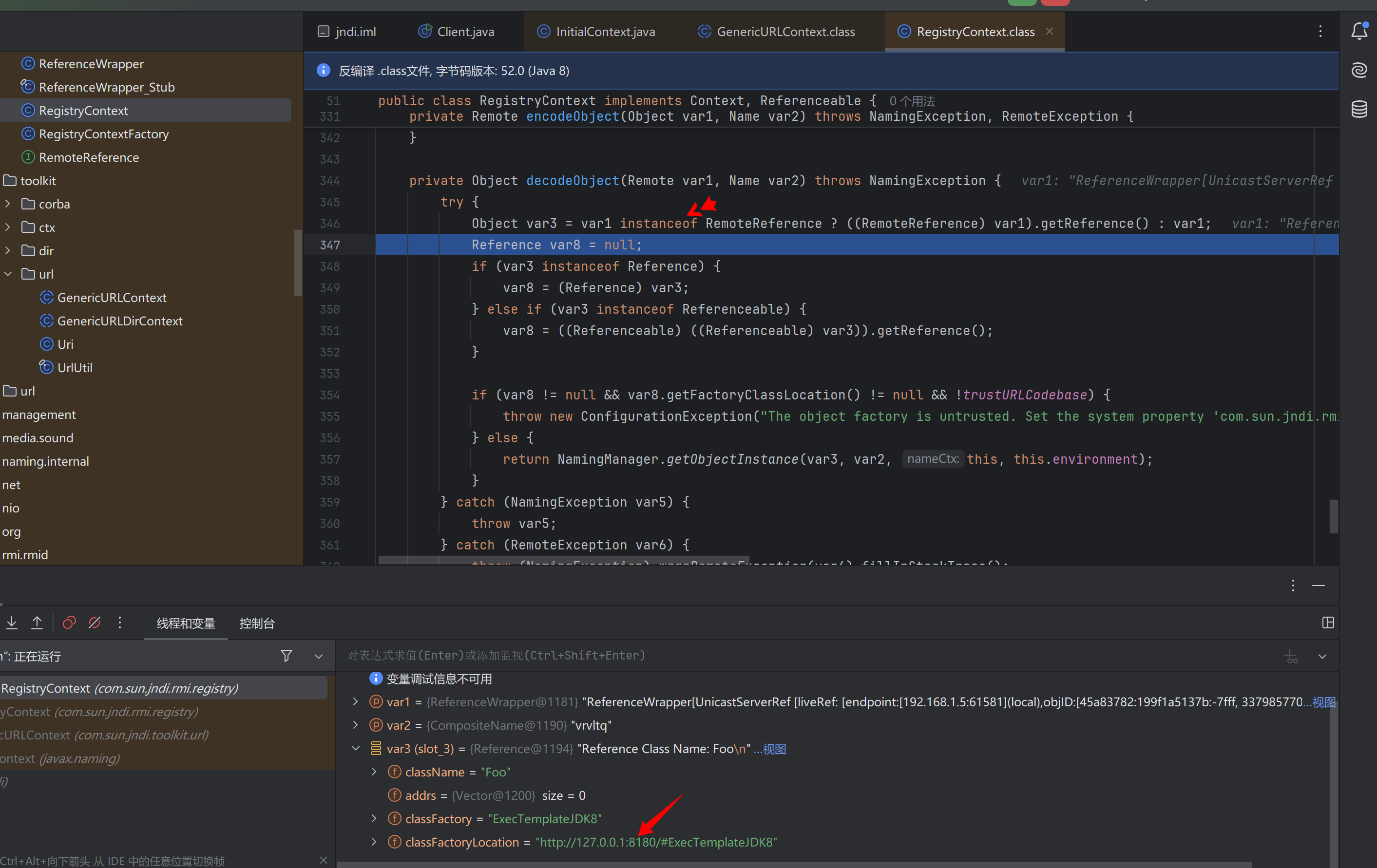Click the 视图 link on var3

coord(774,749)
